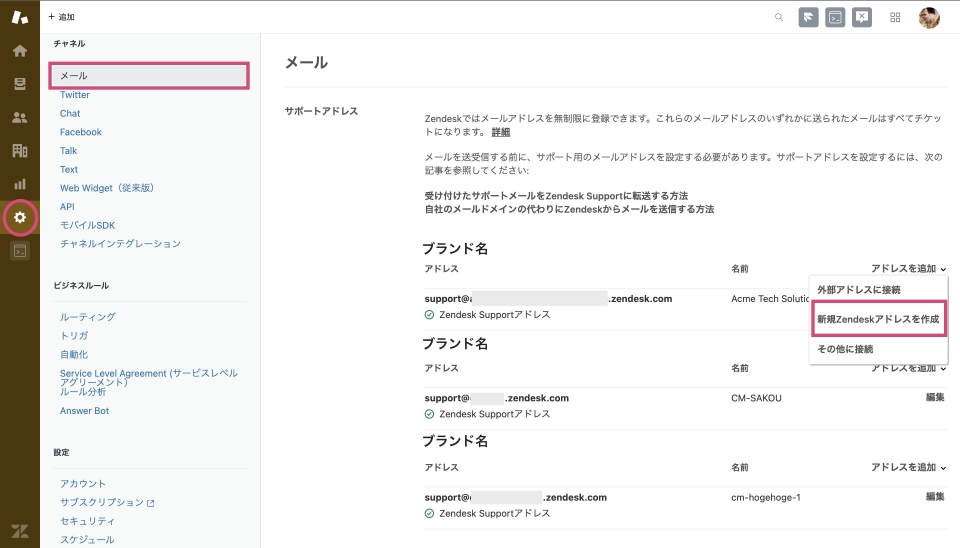Choose 新規Zendeskアドレスを作成 menu option
The image size is (960, 548).
(x=879, y=319)
